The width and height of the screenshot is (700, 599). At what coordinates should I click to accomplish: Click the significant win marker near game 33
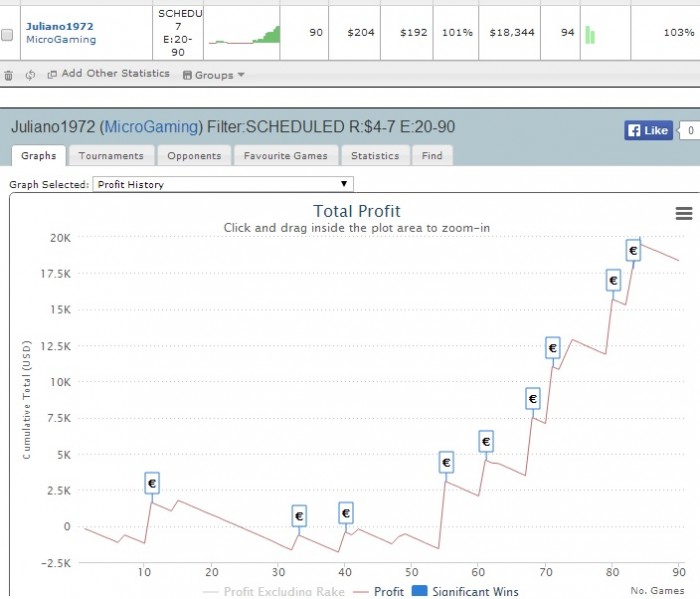pyautogui.click(x=299, y=516)
